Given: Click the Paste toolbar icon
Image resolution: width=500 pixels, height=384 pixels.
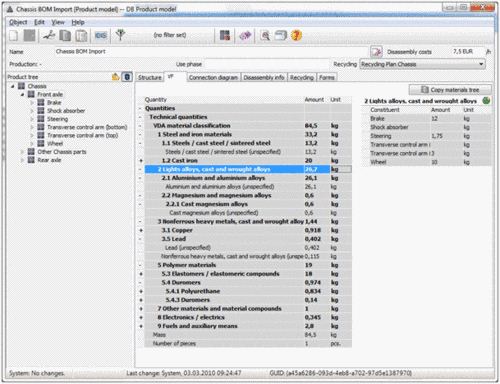Looking at the screenshot, I should point(81,35).
